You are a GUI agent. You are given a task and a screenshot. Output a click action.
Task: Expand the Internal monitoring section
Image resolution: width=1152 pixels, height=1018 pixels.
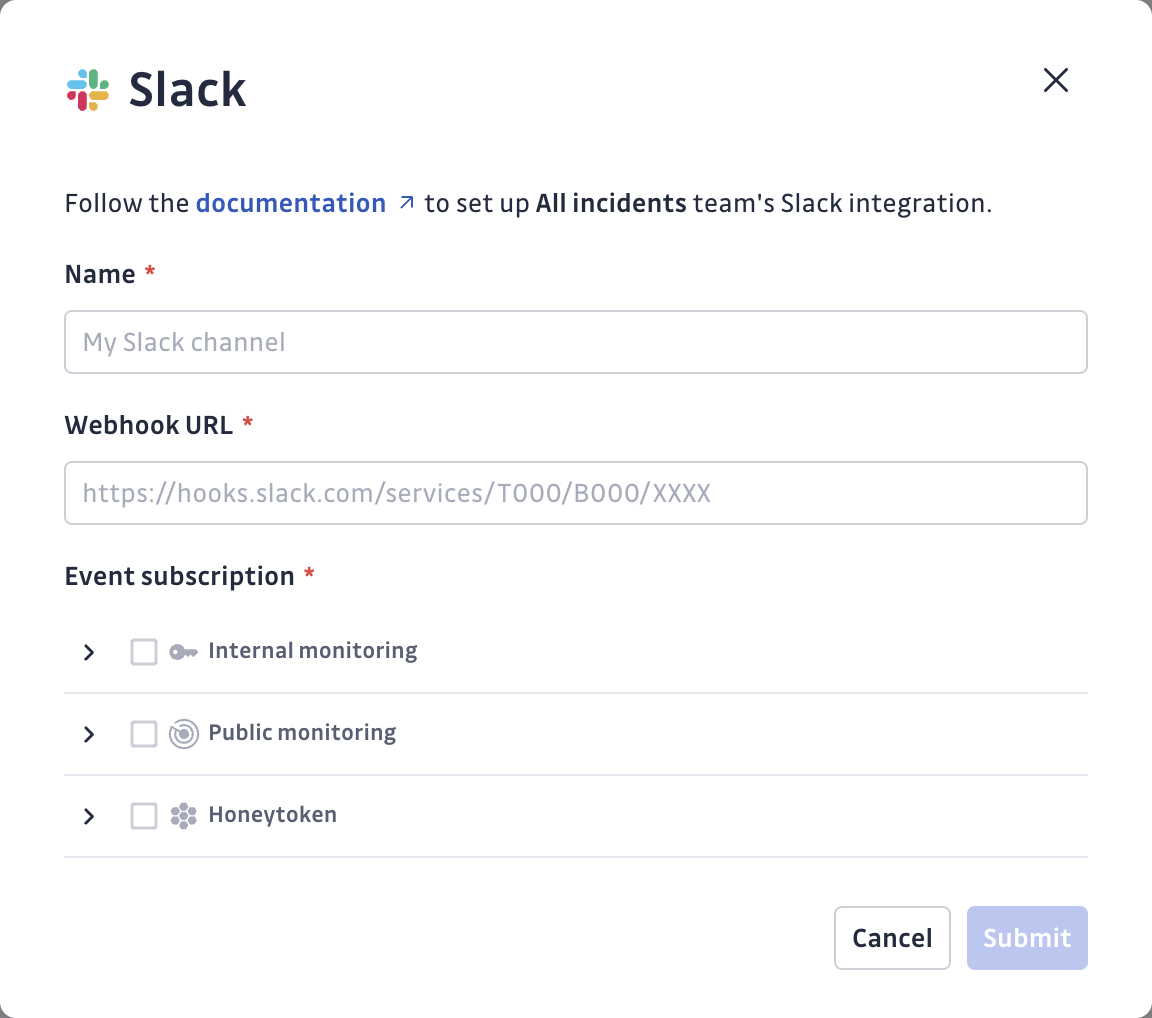pos(89,652)
